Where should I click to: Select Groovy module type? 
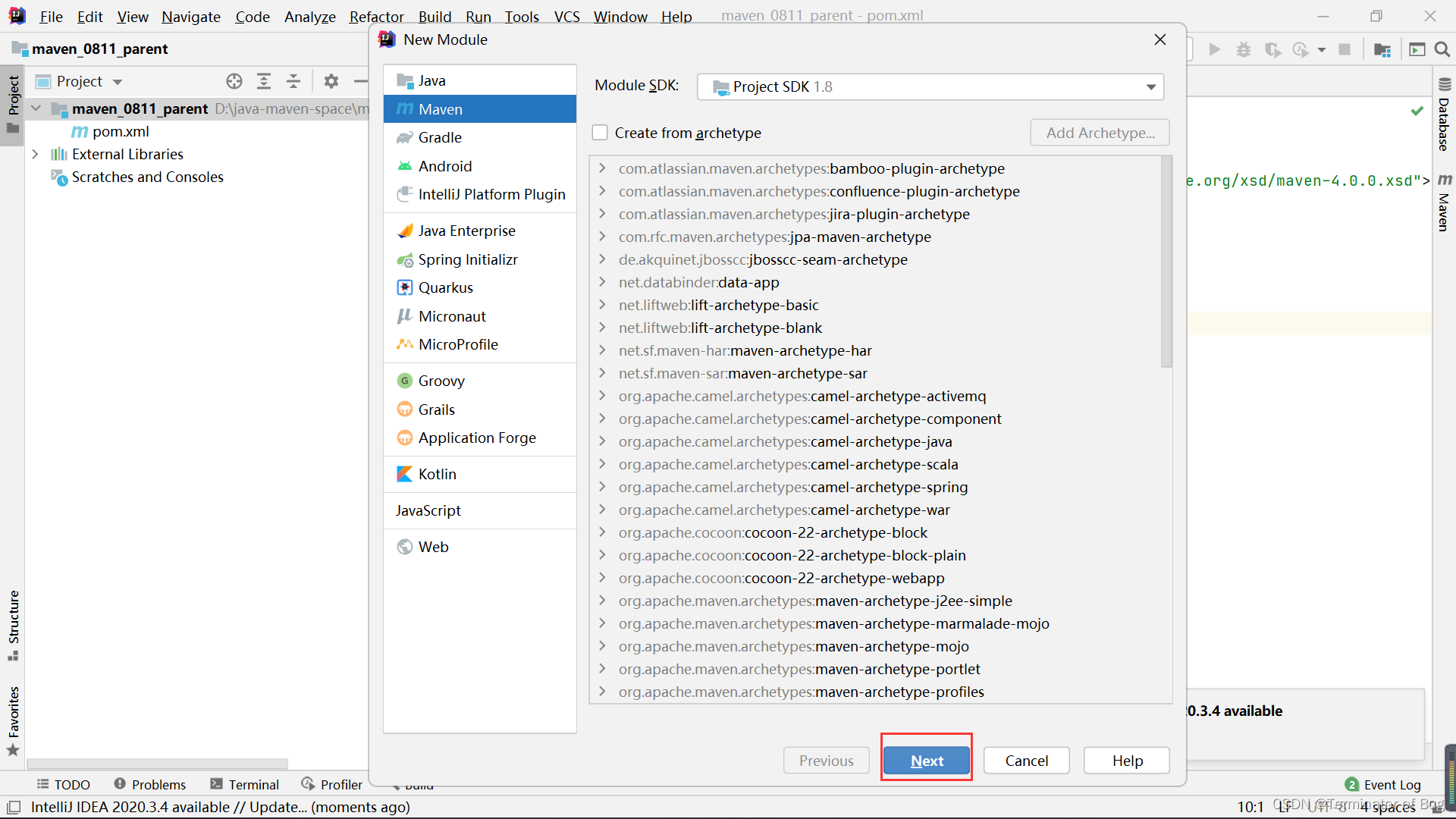point(479,381)
